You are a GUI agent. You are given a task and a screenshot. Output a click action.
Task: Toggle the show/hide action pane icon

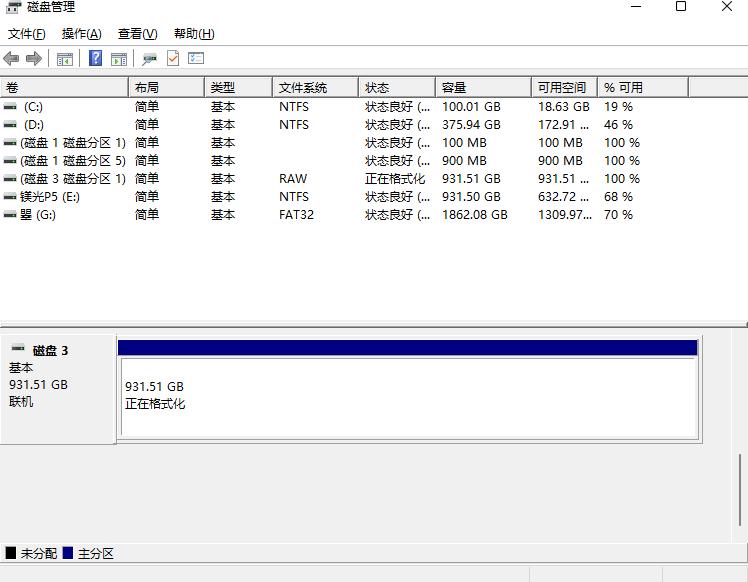[119, 59]
